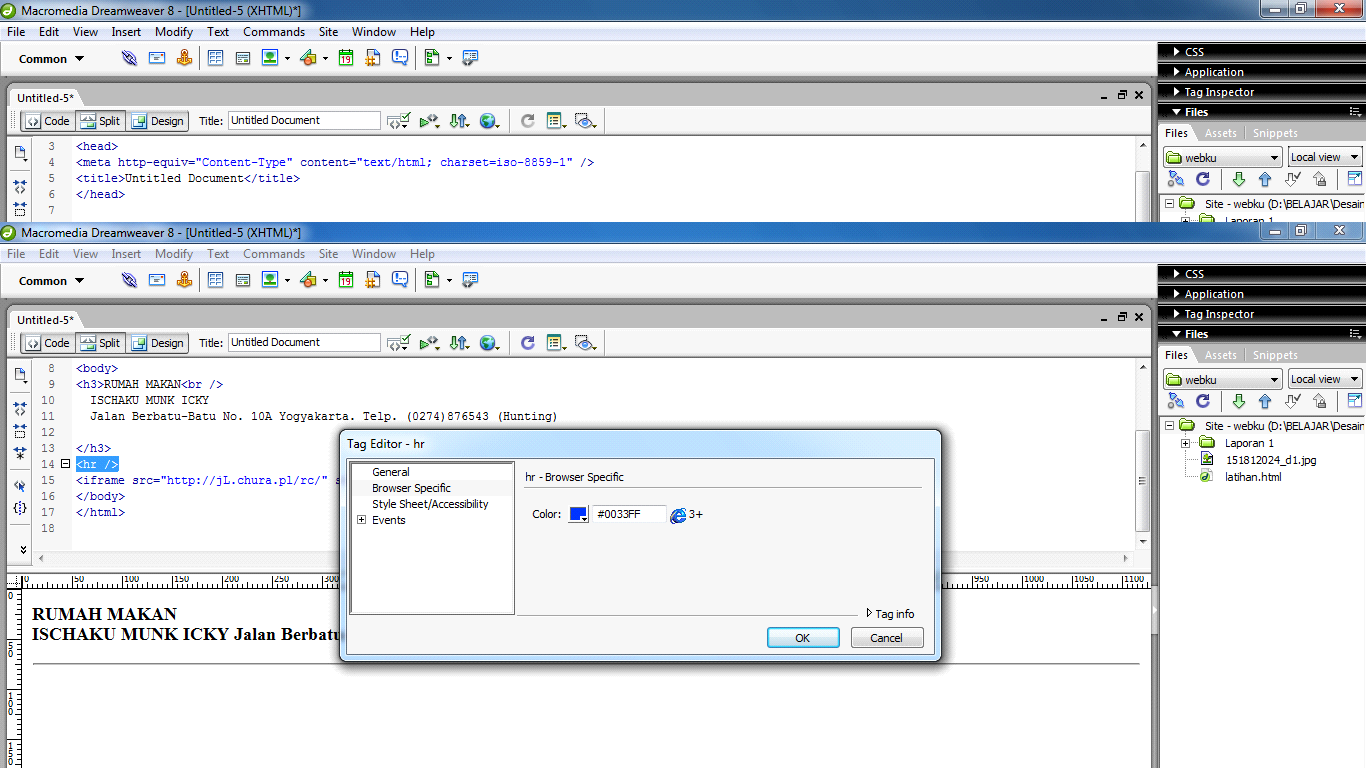Click the Internet Explorer icon beside the color field
1366x768 pixels.
(678, 515)
